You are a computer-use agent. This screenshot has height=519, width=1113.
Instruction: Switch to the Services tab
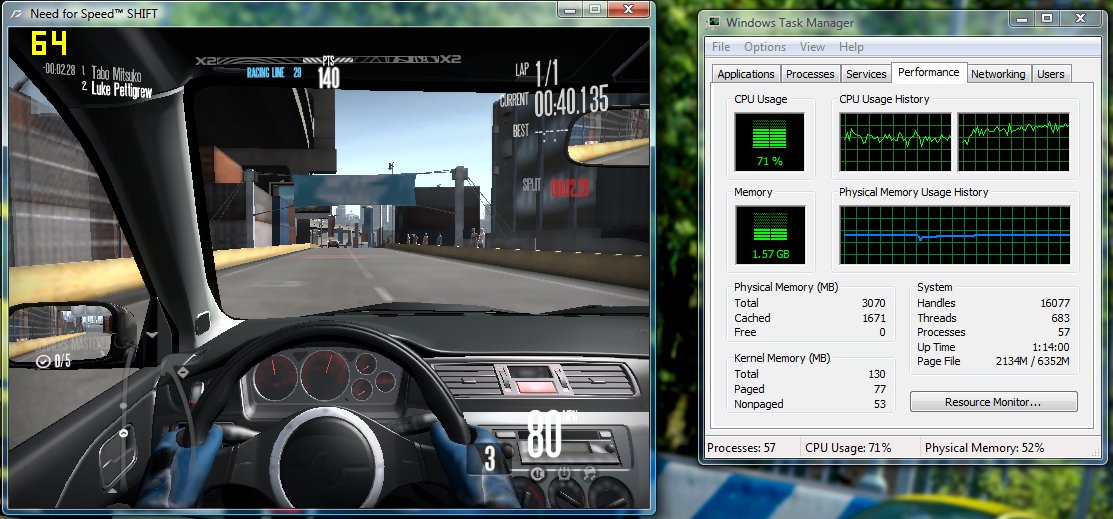click(x=866, y=74)
